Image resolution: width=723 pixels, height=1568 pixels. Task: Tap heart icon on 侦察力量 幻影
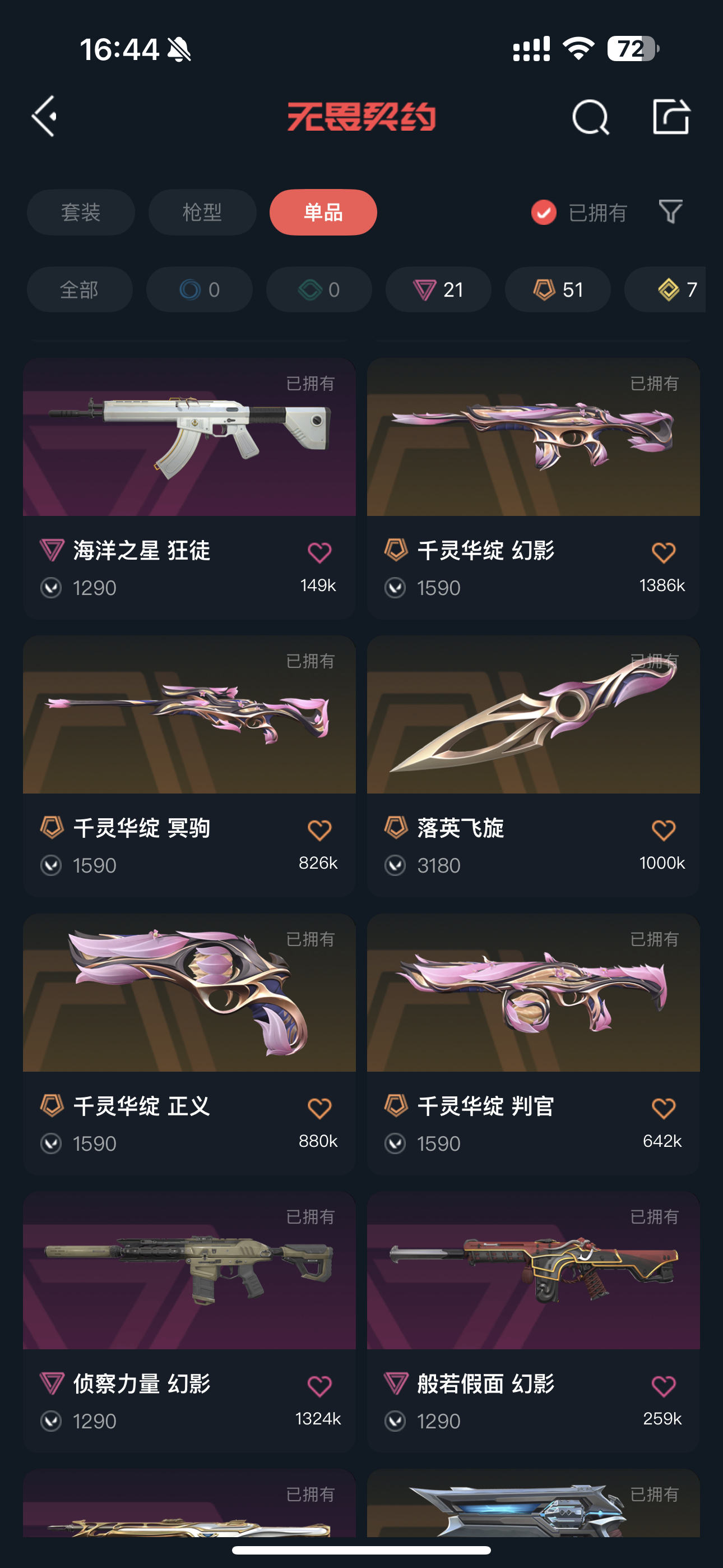pyautogui.click(x=319, y=1385)
